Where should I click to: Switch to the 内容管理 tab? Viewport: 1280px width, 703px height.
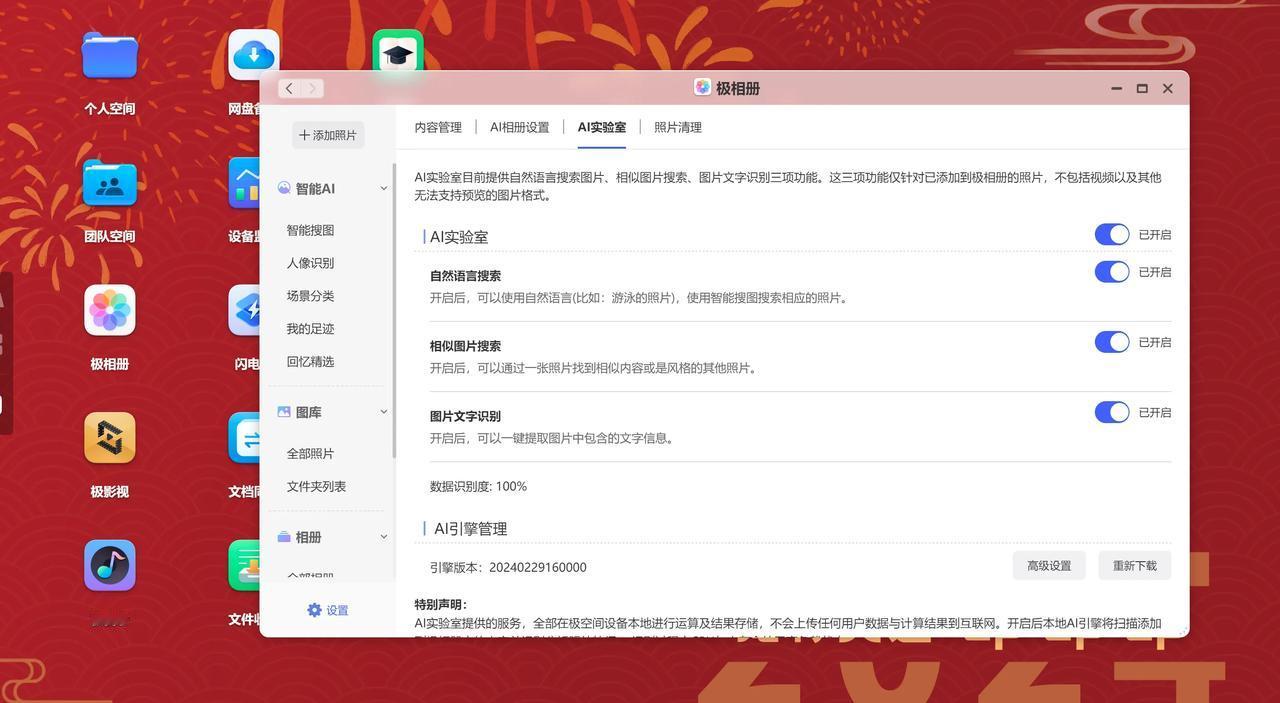(x=438, y=127)
